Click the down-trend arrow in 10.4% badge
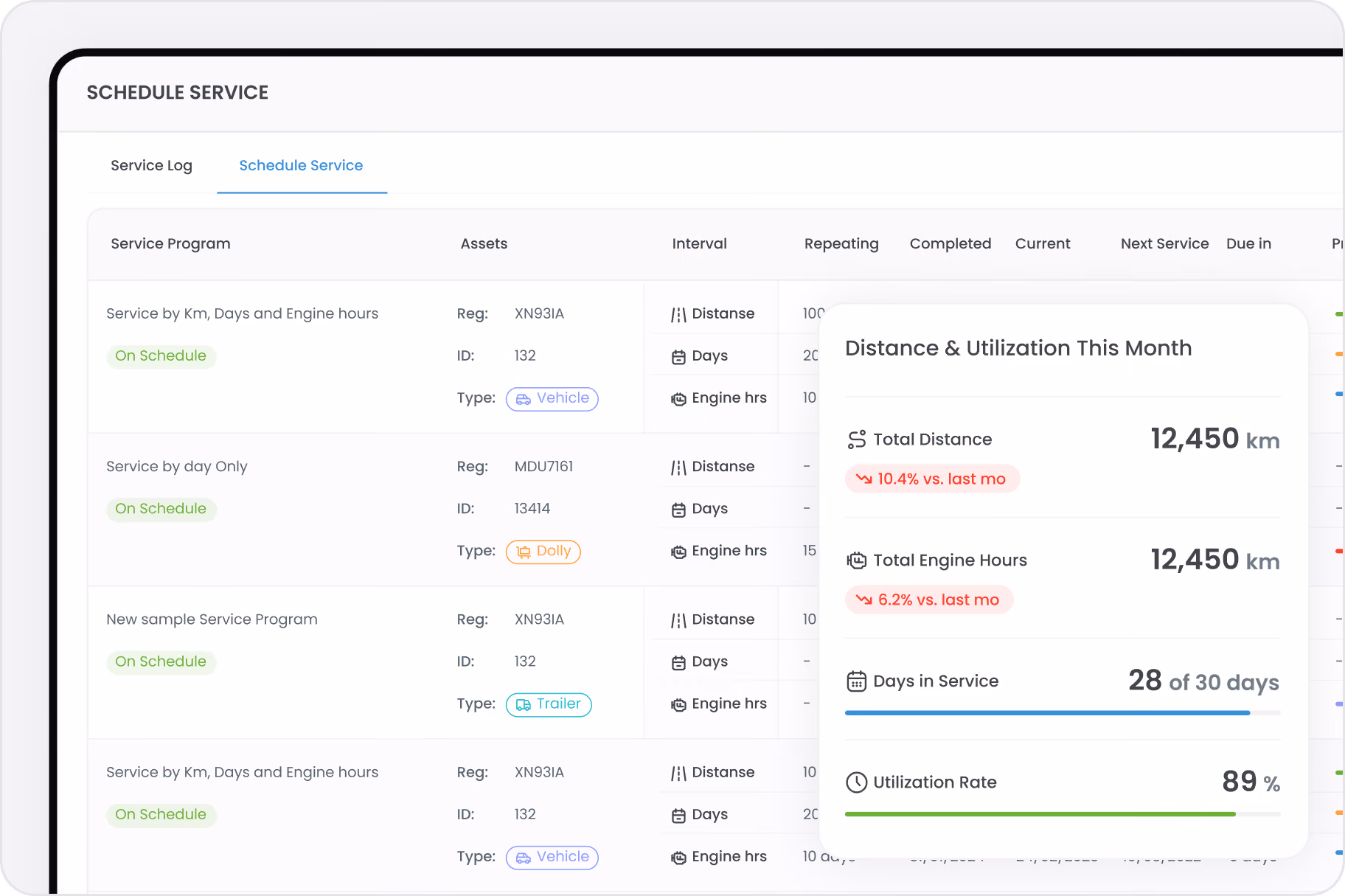The width and height of the screenshot is (1345, 896). (863, 479)
